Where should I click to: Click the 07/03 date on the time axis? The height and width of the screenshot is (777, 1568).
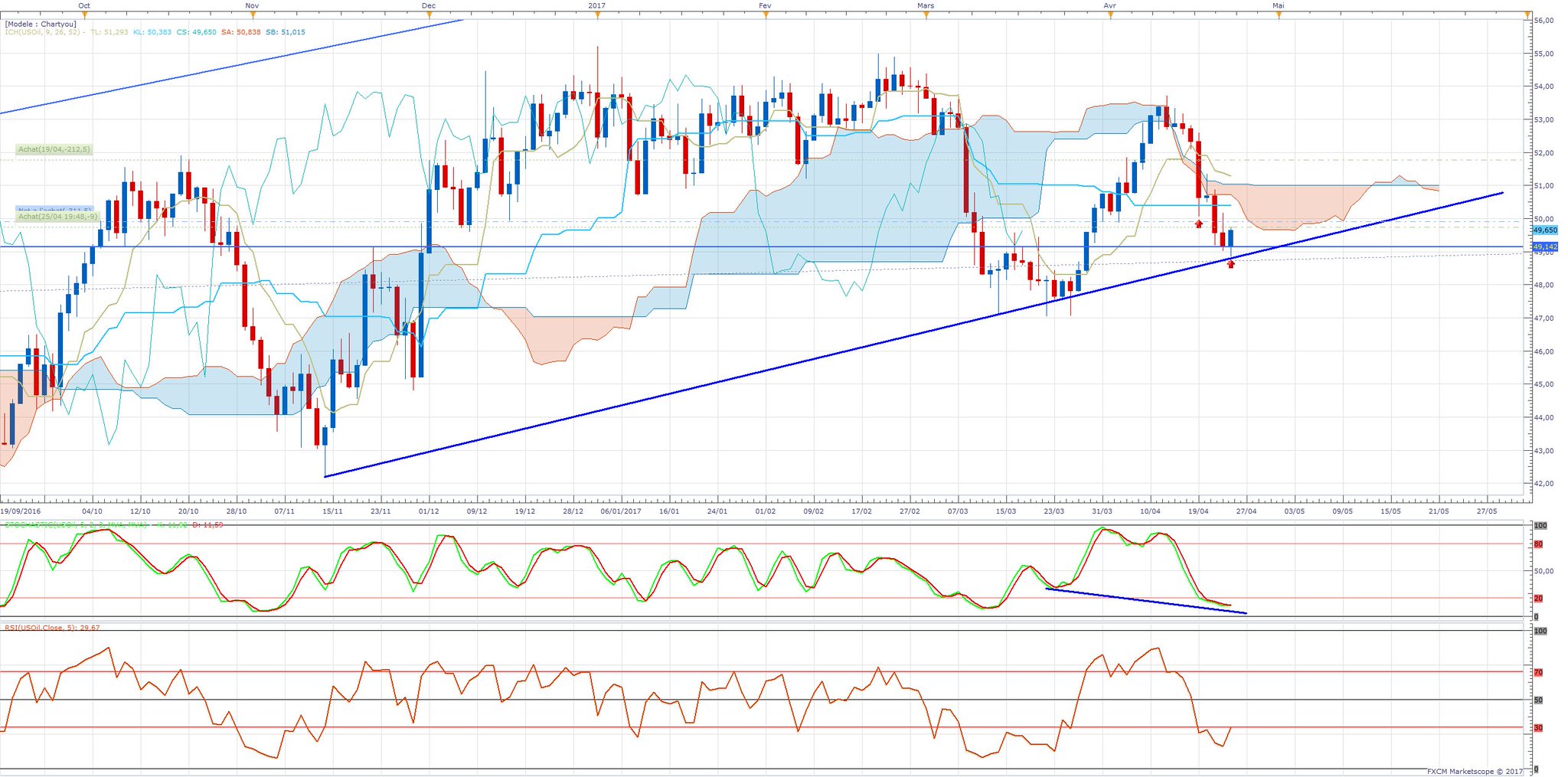click(x=958, y=511)
